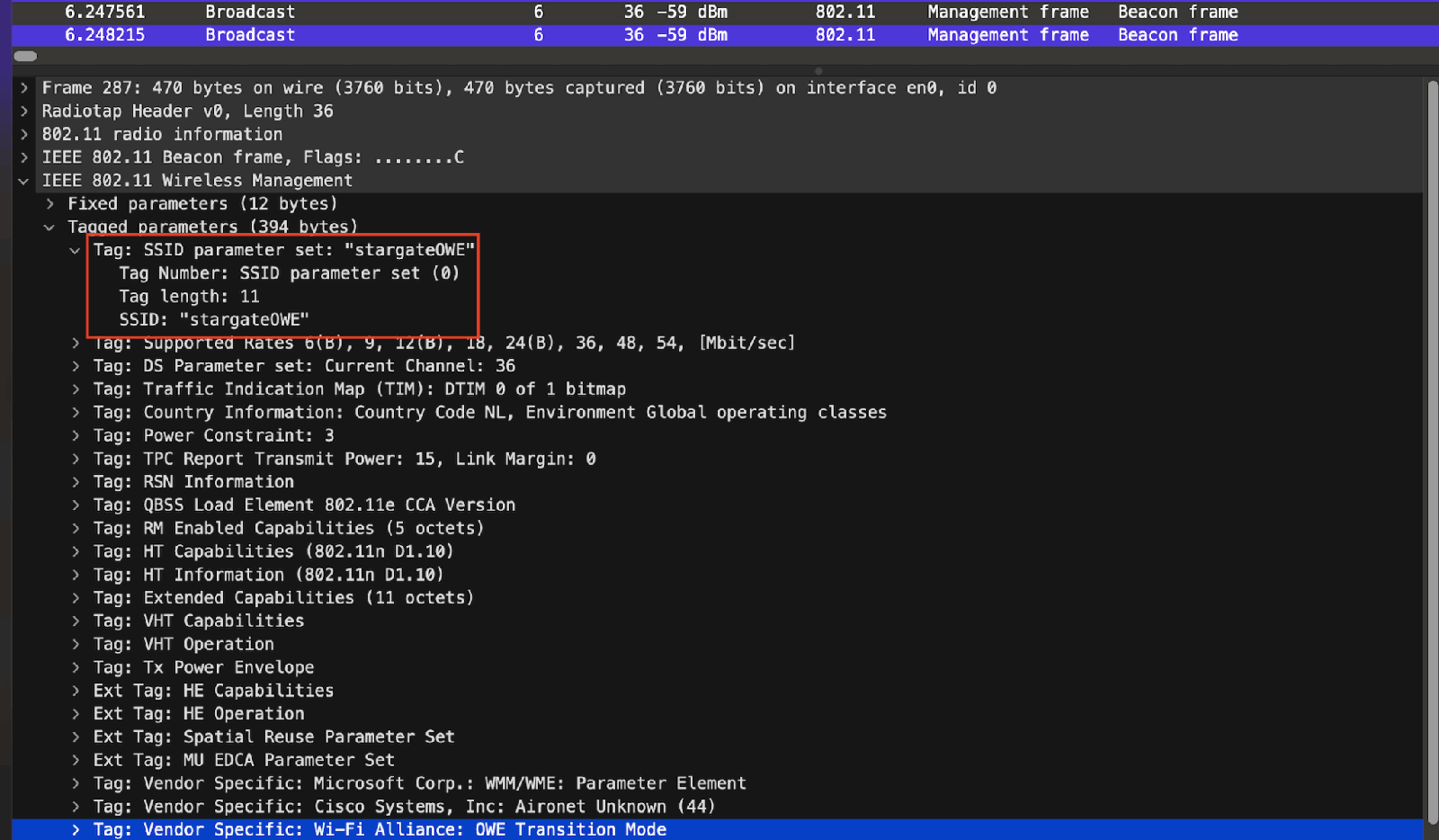Collapse the SSID parameter set tag
The height and width of the screenshot is (840, 1439).
click(x=76, y=251)
